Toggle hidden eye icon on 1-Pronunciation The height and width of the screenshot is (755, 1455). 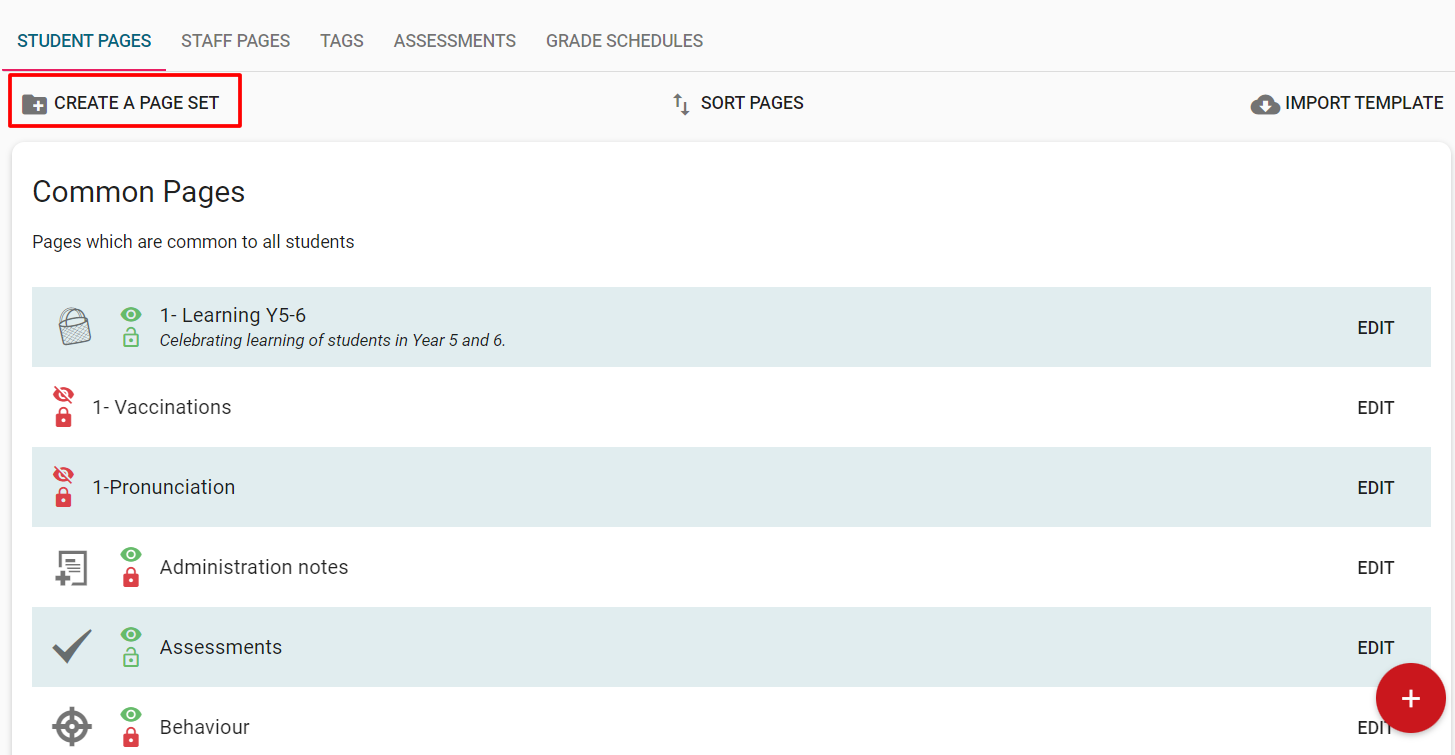click(x=63, y=475)
